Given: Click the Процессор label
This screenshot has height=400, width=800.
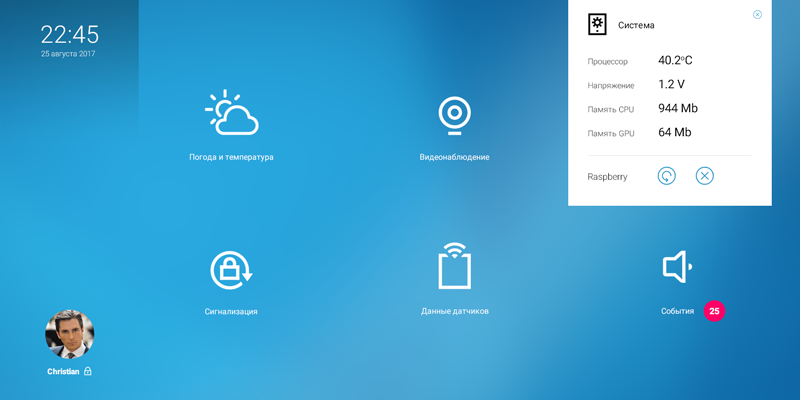Looking at the screenshot, I should (x=608, y=62).
